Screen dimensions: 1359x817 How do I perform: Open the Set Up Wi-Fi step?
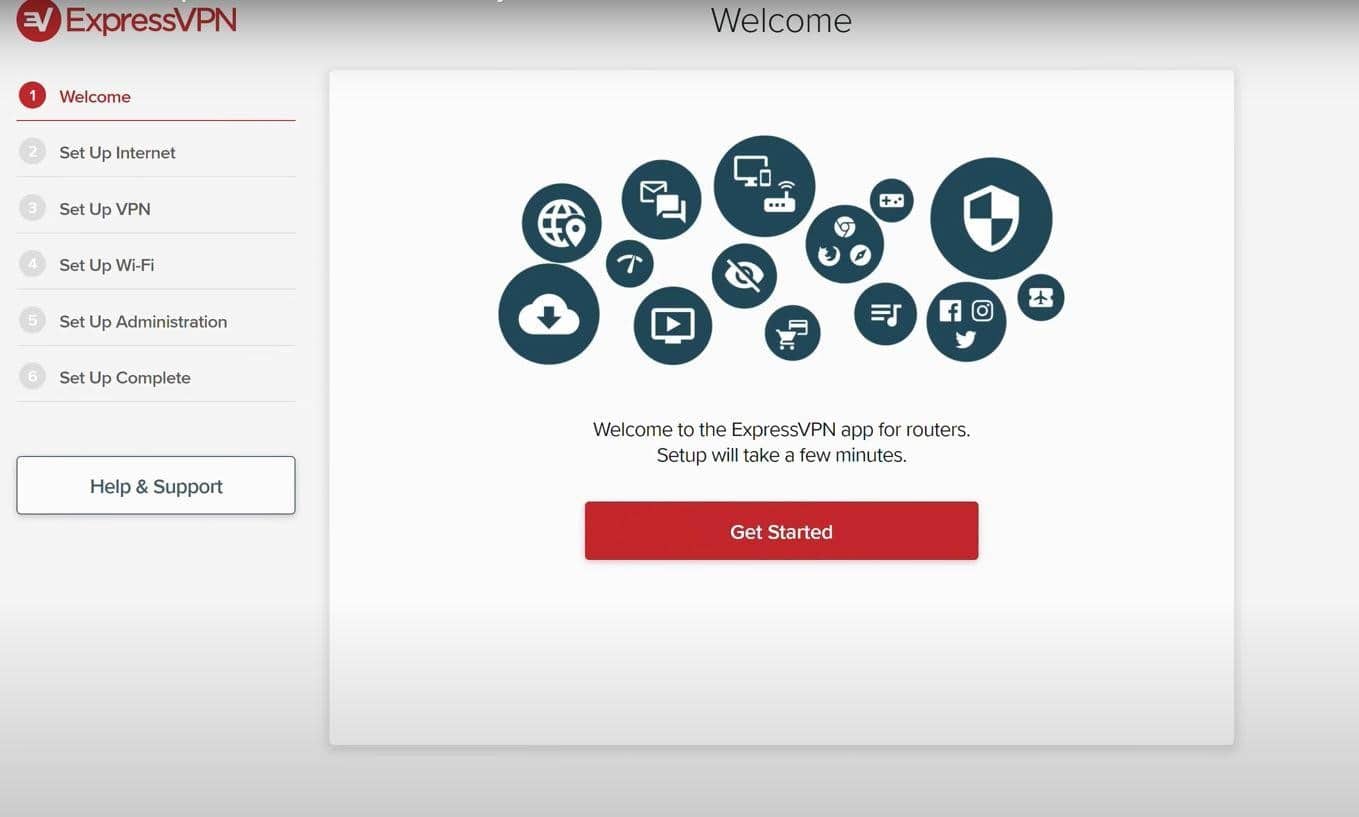pyautogui.click(x=156, y=265)
